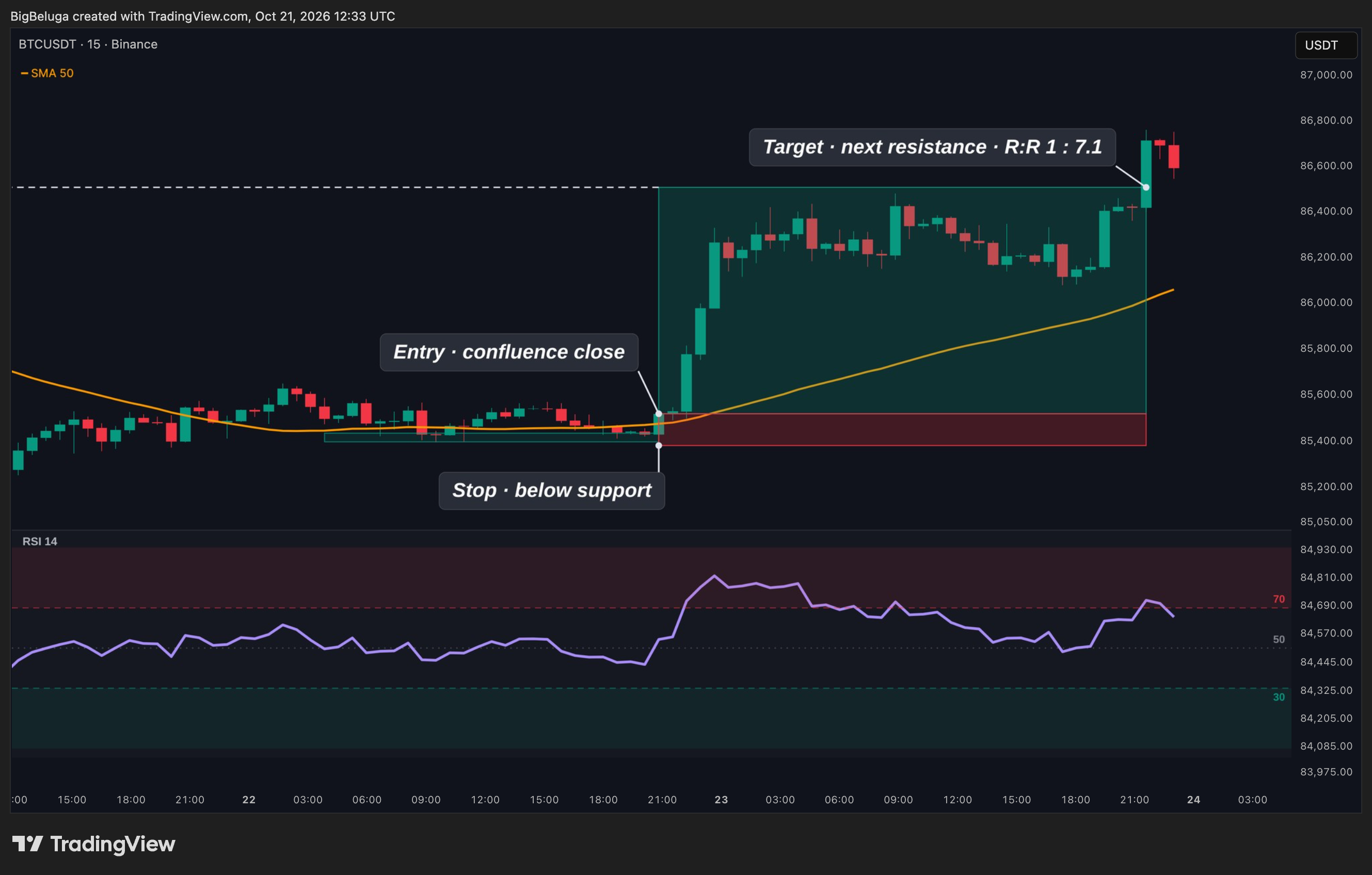Screen dimensions: 1372x875
Task: Click the white entry anchor point dot
Action: 659,414
